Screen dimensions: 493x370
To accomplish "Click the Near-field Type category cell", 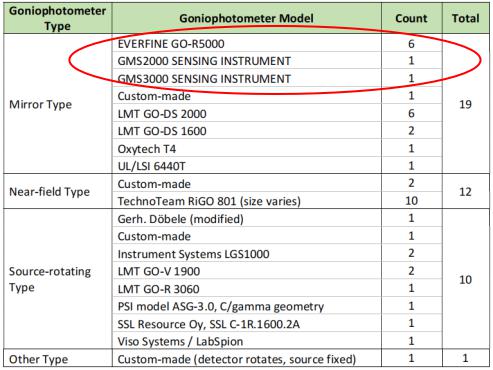I will (58, 192).
